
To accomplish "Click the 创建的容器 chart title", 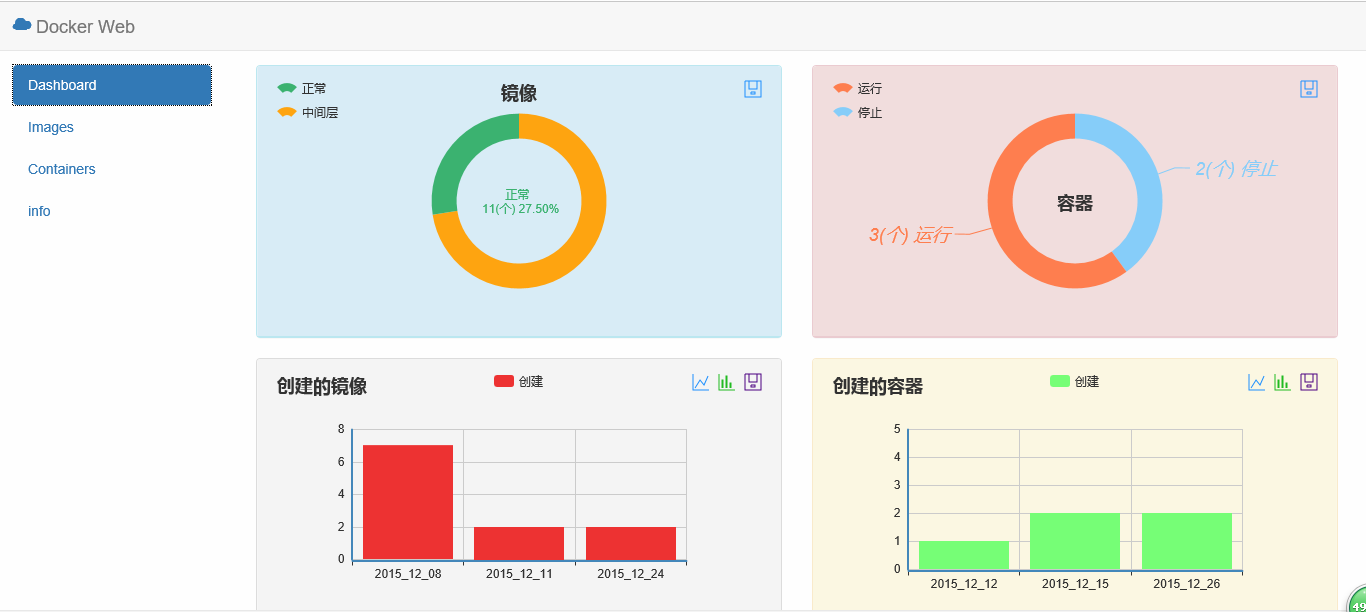I will (878, 386).
